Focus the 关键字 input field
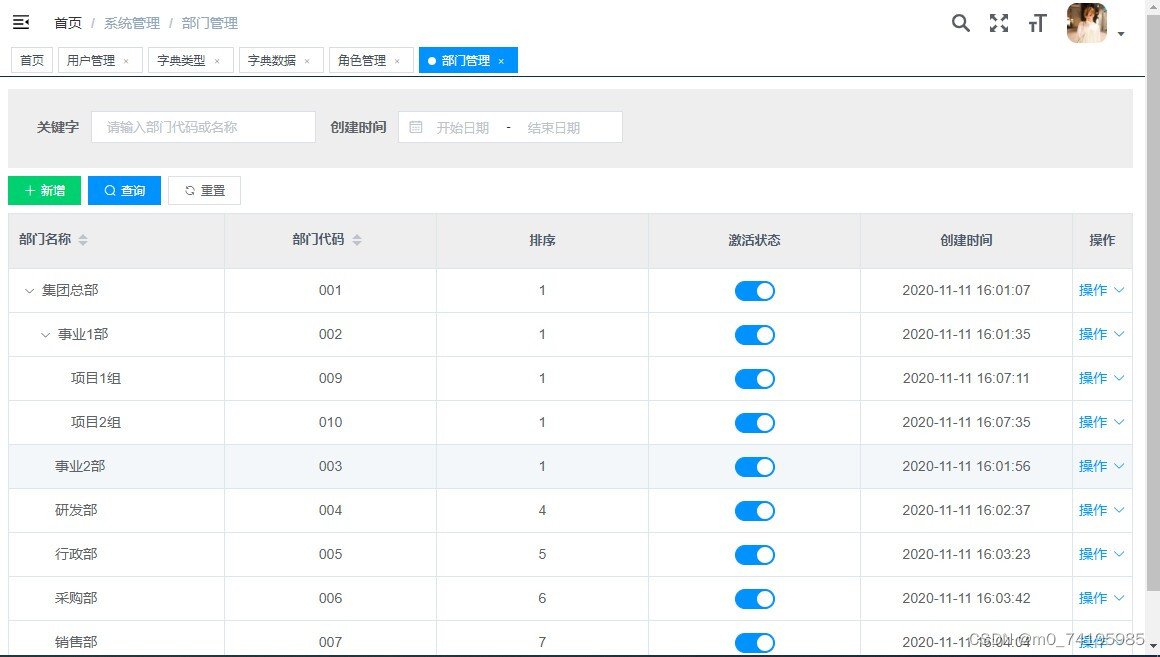Image resolution: width=1160 pixels, height=657 pixels. 203,127
